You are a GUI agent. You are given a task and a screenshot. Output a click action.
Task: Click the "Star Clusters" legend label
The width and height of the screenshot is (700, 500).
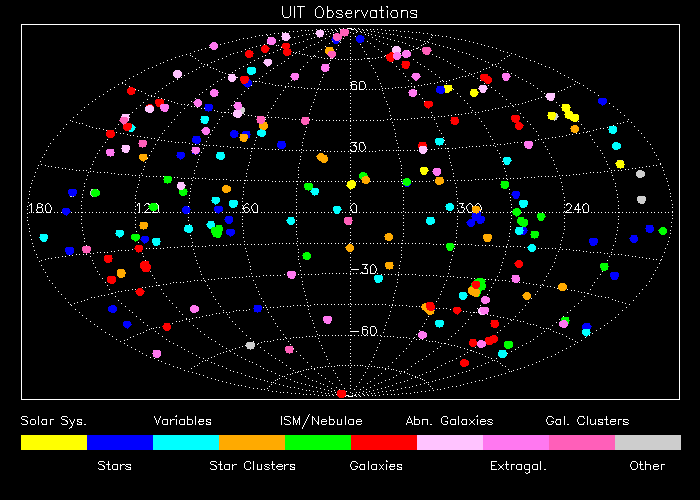(x=253, y=466)
